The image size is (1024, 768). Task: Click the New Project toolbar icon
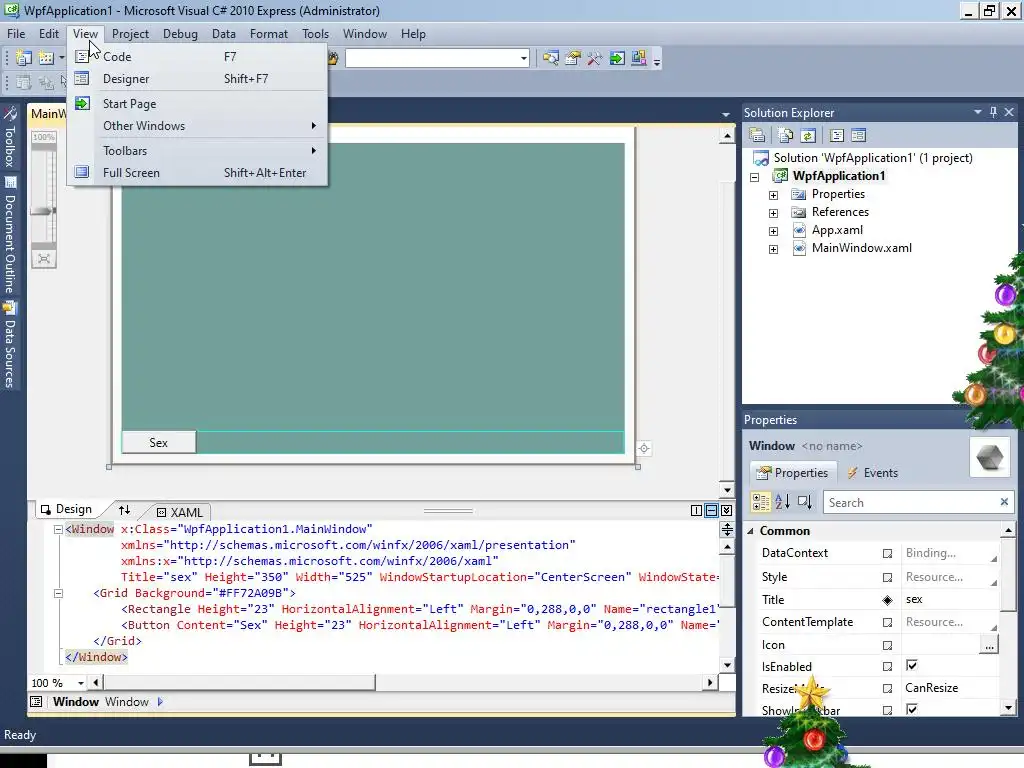[24, 59]
